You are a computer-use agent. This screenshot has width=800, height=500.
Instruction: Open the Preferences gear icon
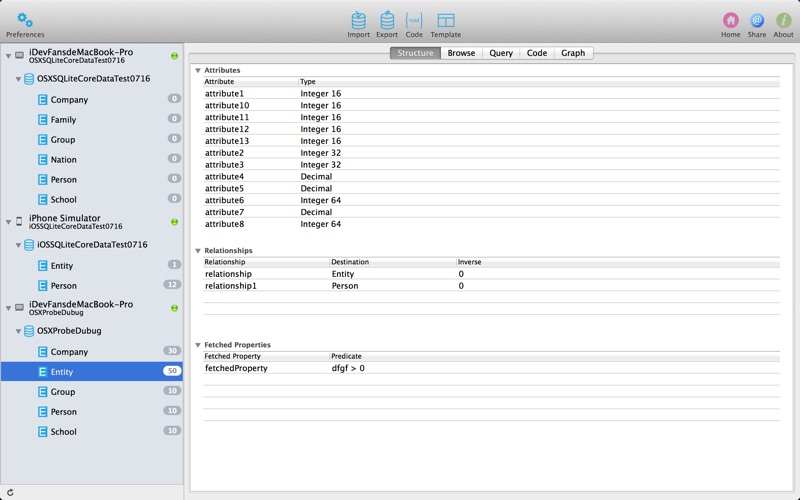(x=25, y=19)
